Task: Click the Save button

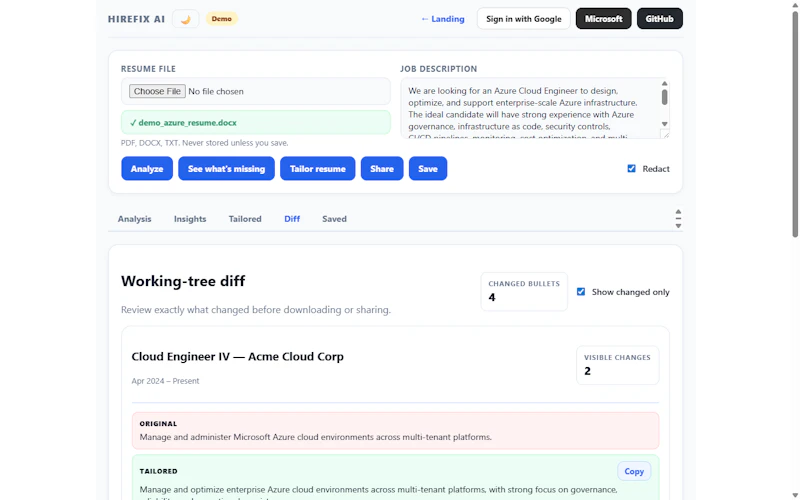Action: pyautogui.click(x=428, y=168)
